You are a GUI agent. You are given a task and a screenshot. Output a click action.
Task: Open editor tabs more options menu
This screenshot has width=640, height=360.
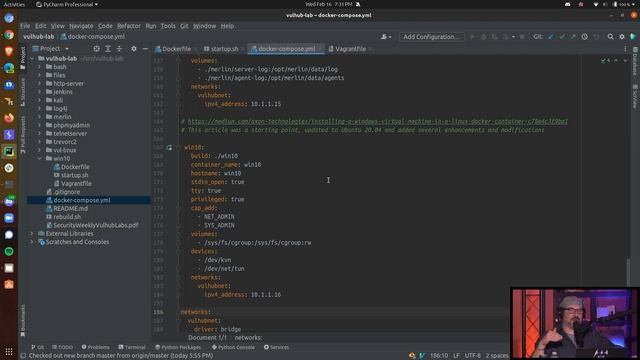click(x=625, y=49)
